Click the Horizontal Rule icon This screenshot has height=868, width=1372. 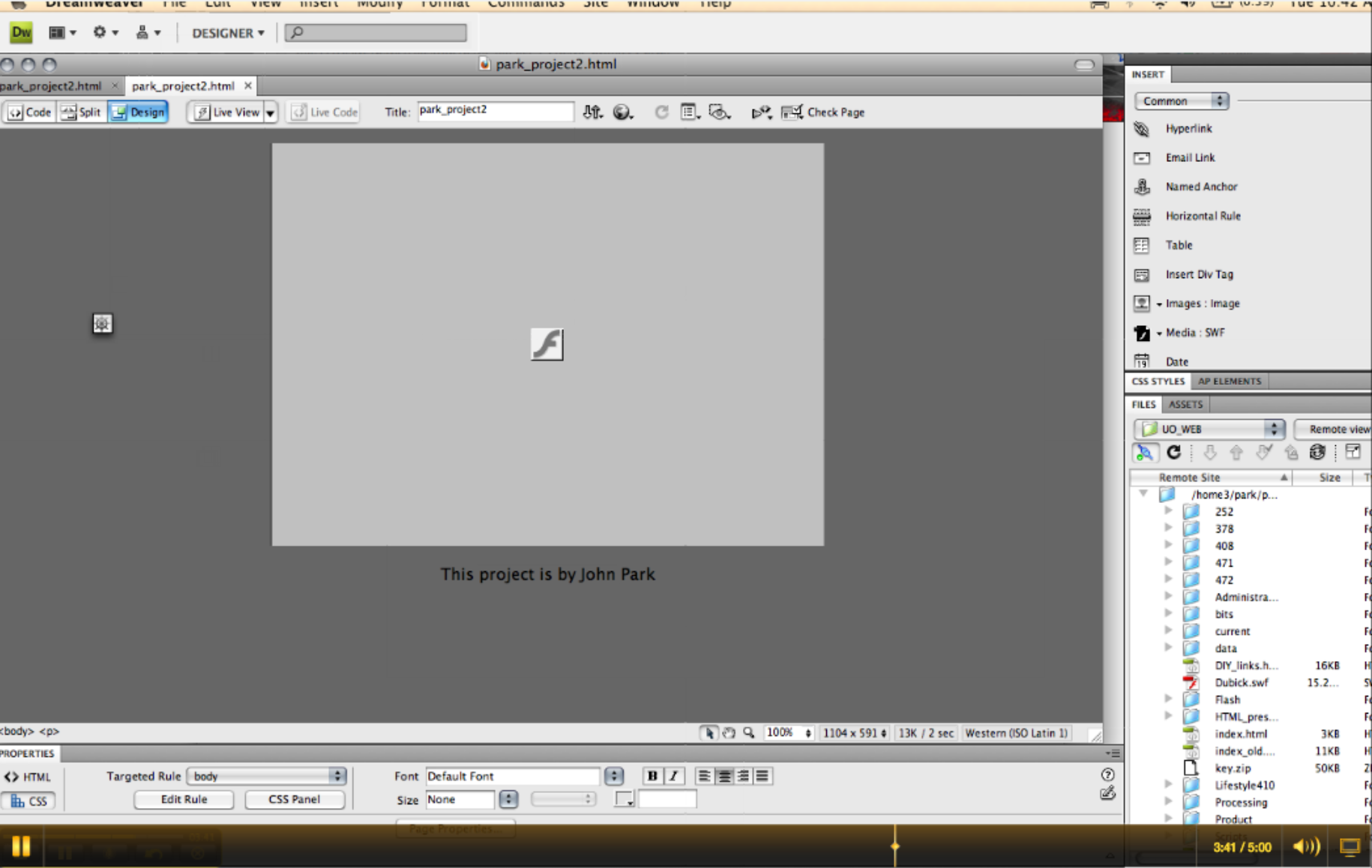click(x=1142, y=217)
